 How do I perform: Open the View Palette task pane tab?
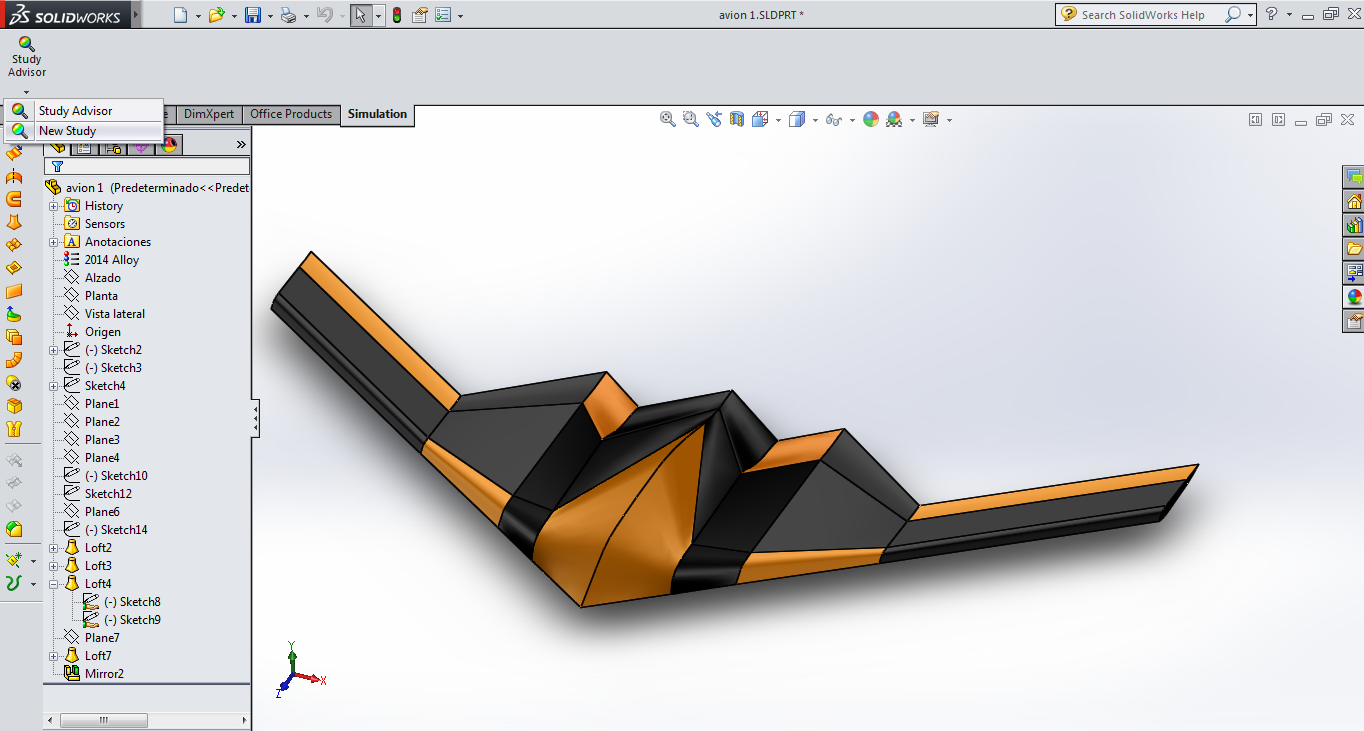click(x=1354, y=273)
